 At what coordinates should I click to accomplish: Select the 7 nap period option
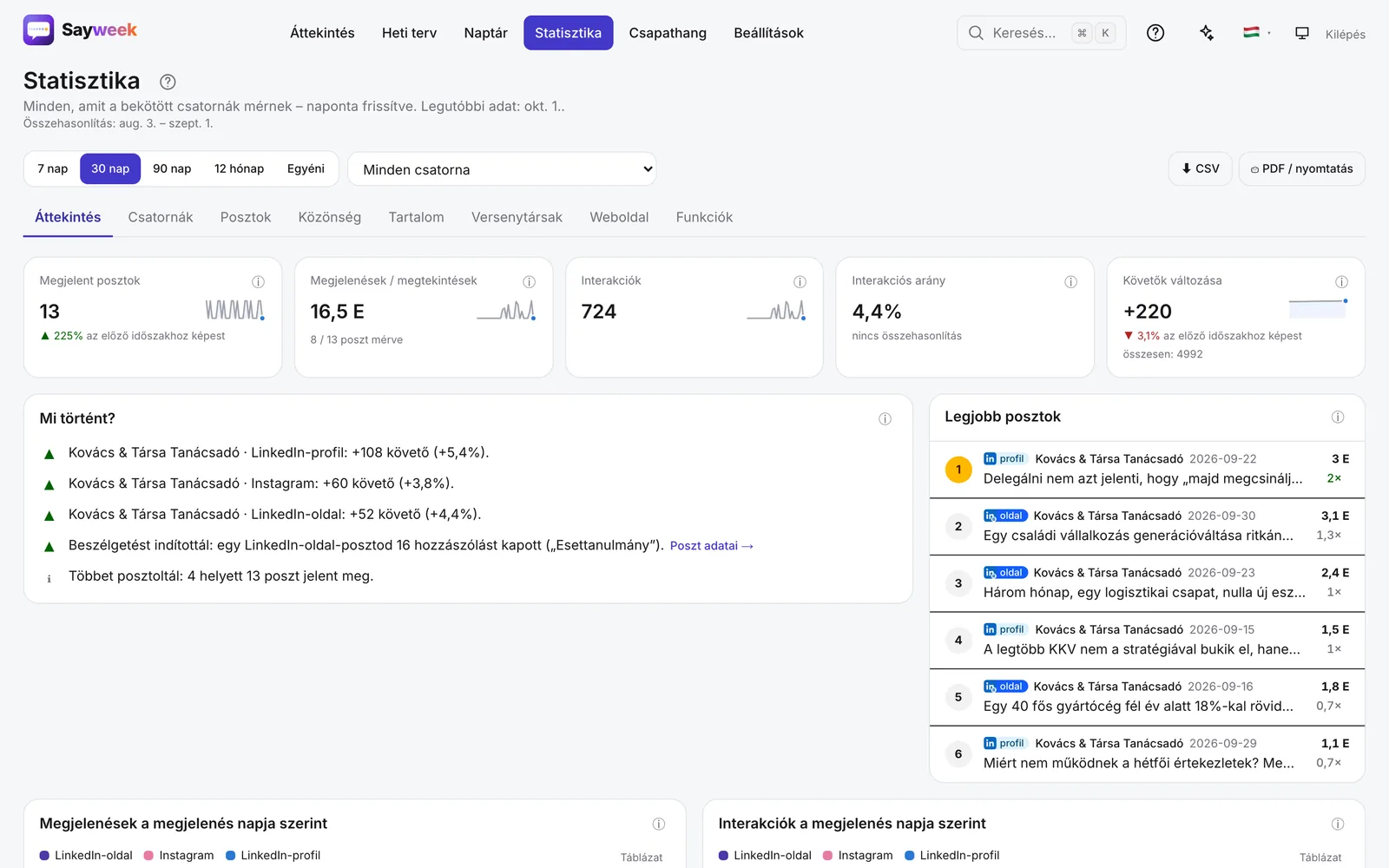[x=52, y=168]
